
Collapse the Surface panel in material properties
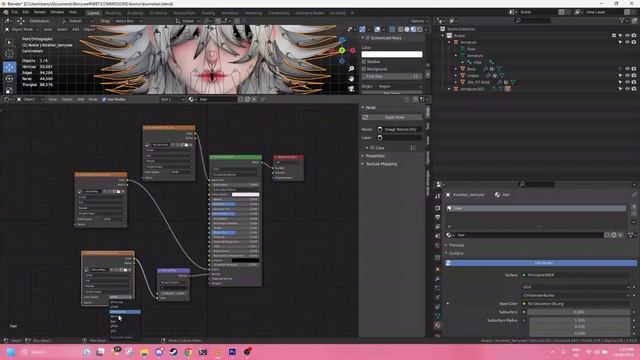click(456, 253)
